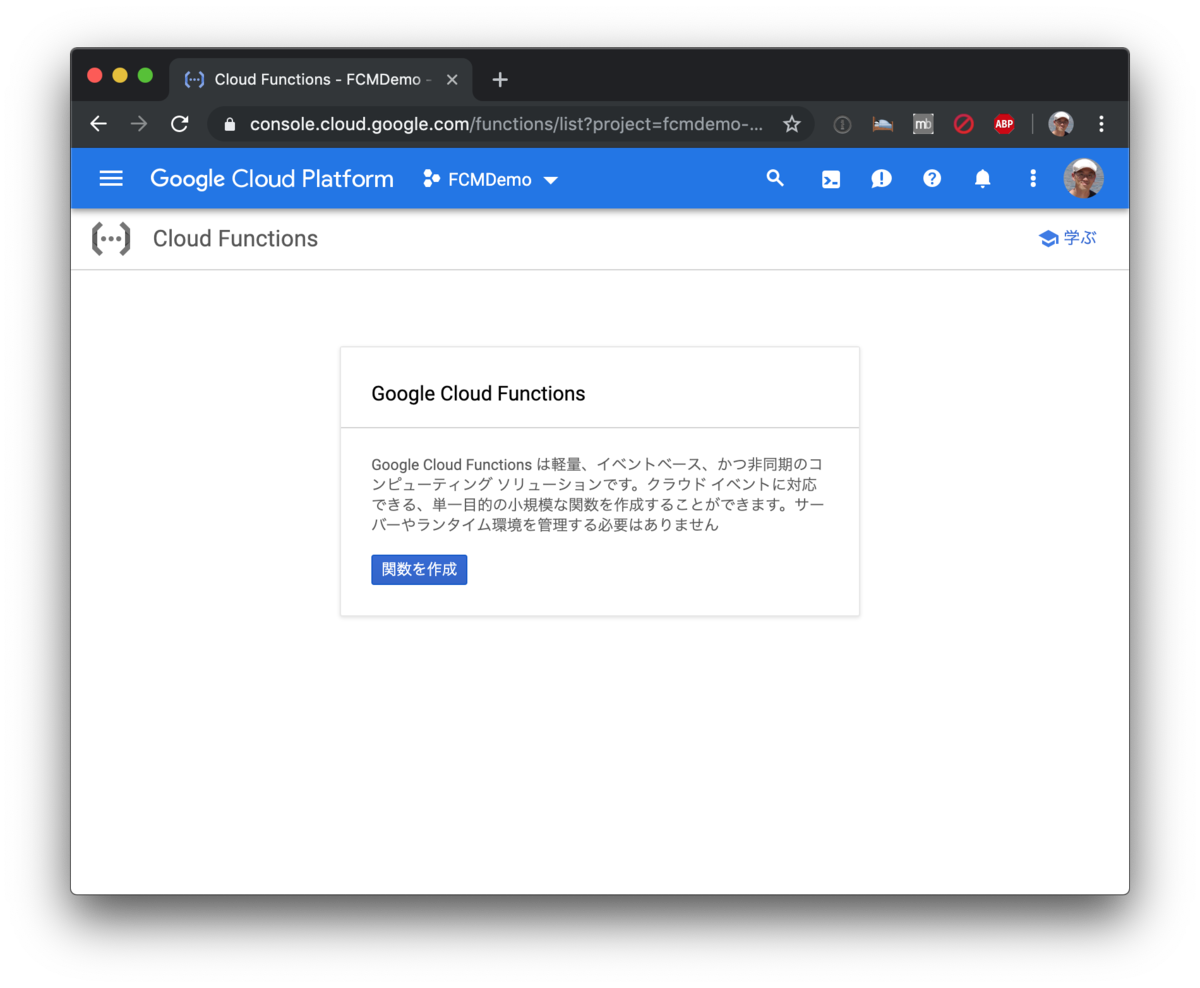Click the Japanese description paragraph in the card
This screenshot has width=1200, height=988.
(598, 494)
